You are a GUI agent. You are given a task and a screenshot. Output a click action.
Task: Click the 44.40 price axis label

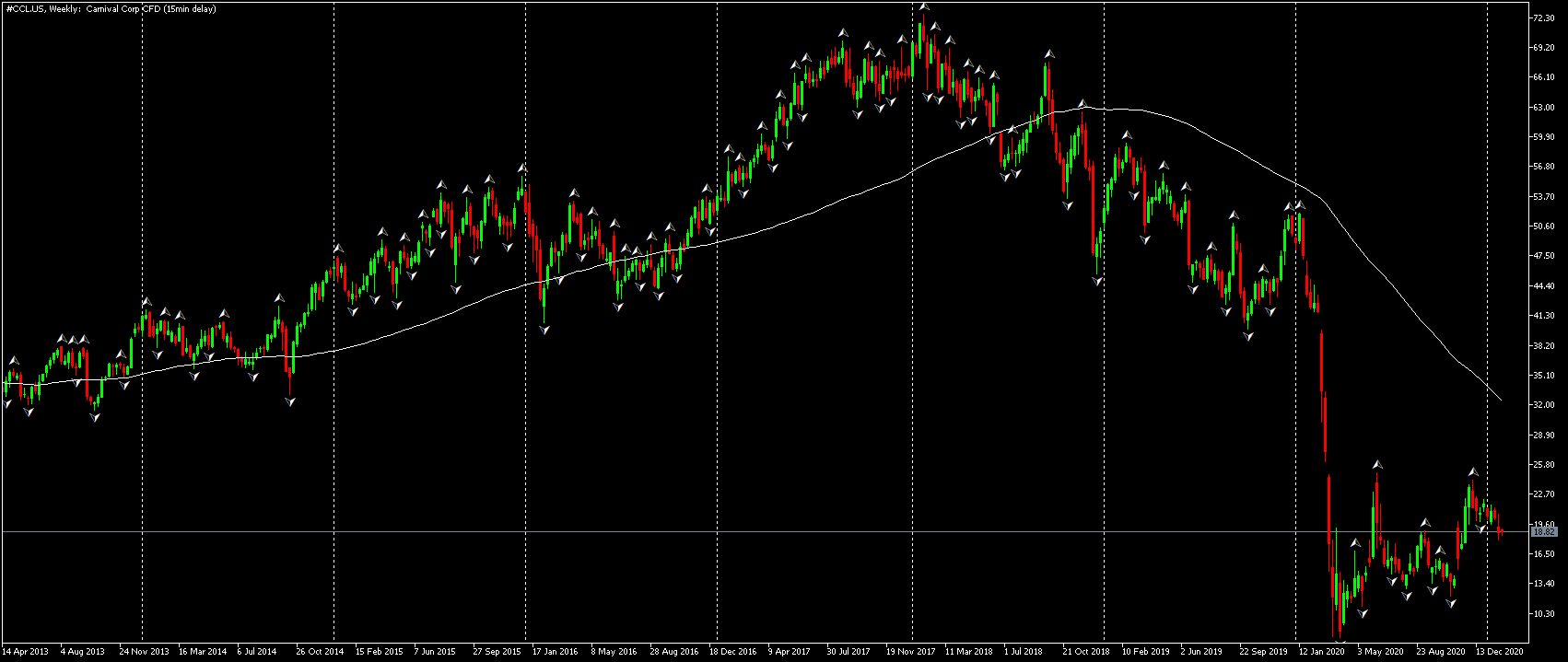[1543, 286]
